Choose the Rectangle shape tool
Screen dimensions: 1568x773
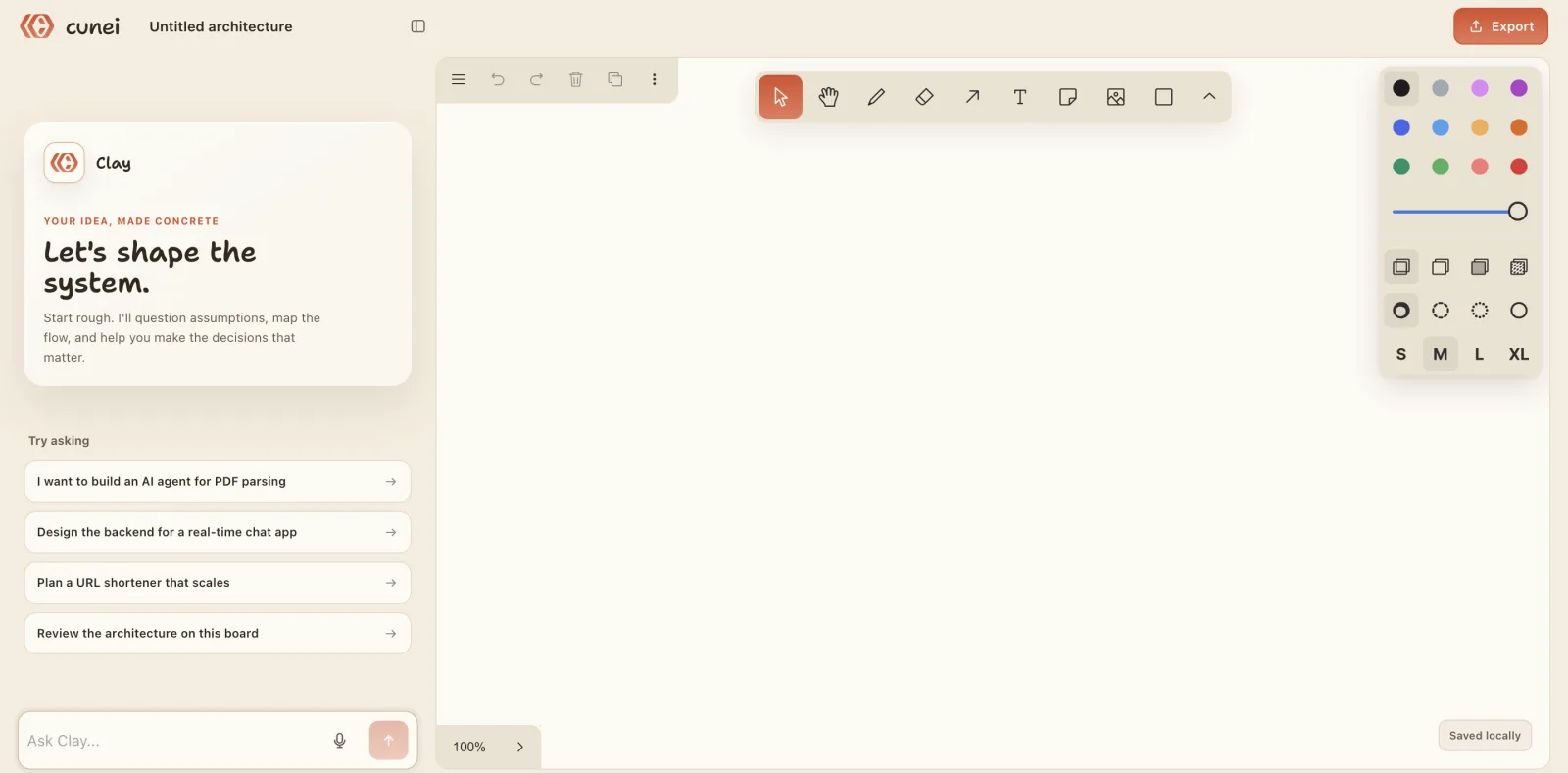1164,97
